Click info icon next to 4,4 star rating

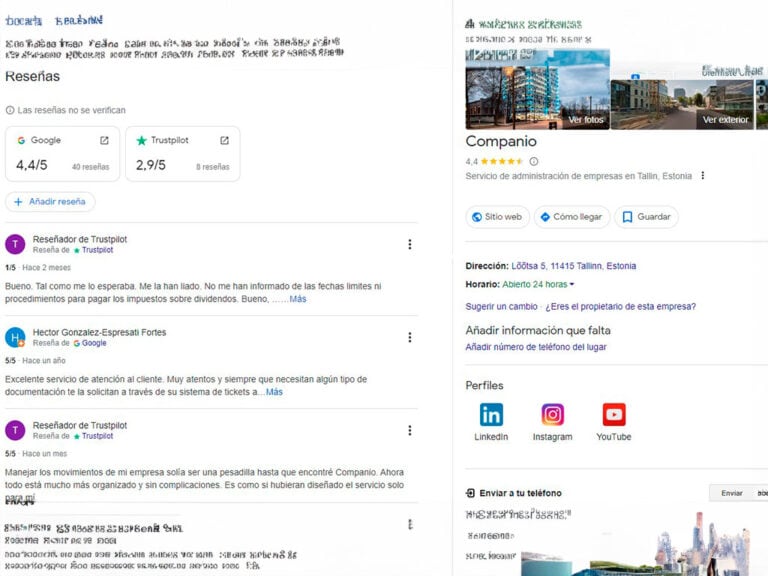[x=534, y=161]
